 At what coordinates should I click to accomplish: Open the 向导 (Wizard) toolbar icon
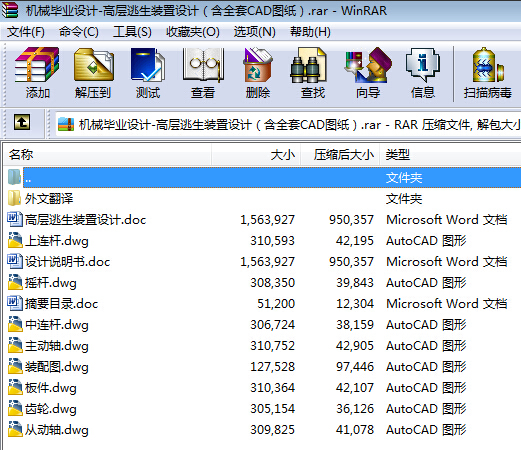[368, 65]
